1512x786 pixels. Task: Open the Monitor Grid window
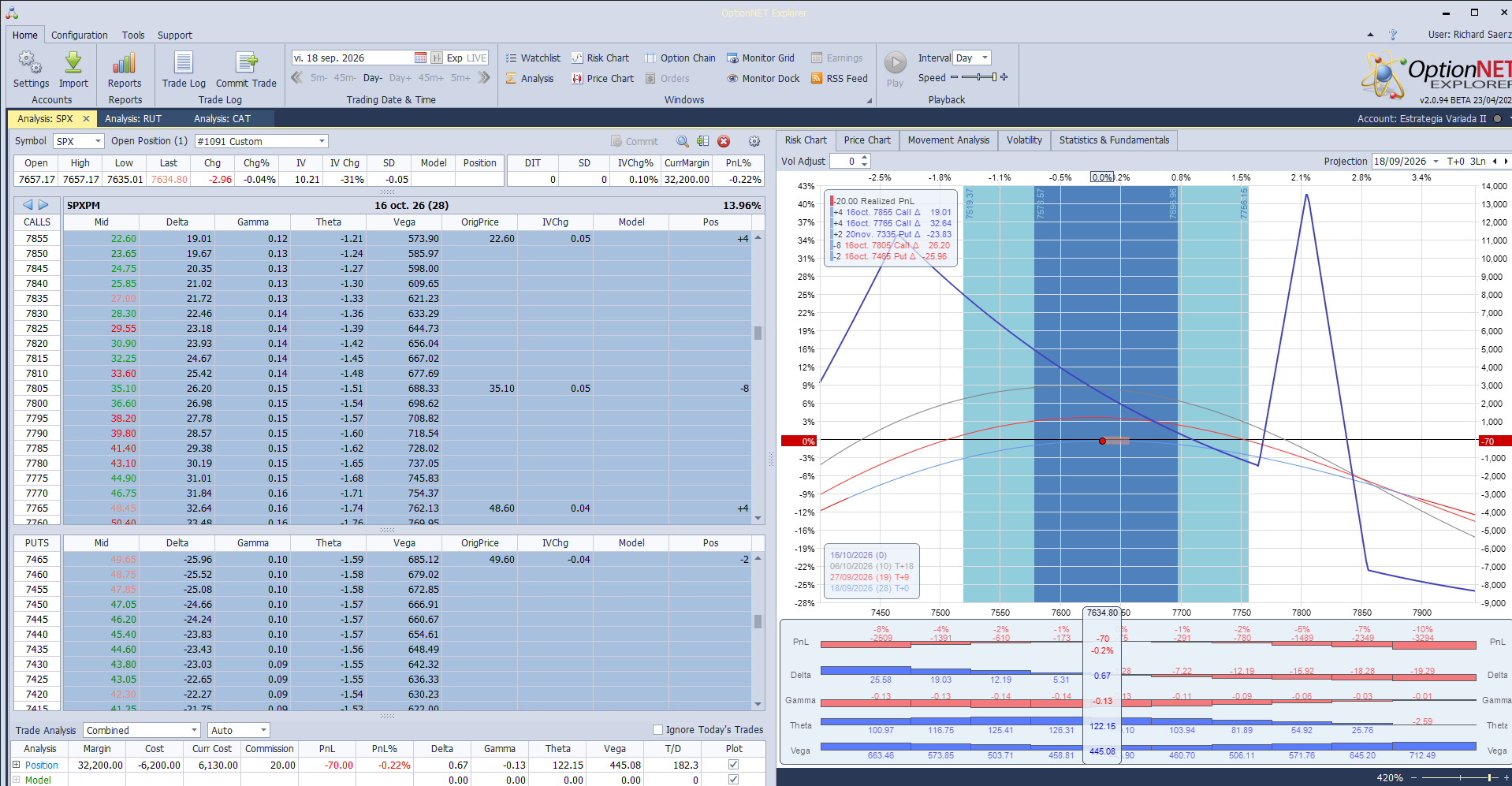pos(760,58)
